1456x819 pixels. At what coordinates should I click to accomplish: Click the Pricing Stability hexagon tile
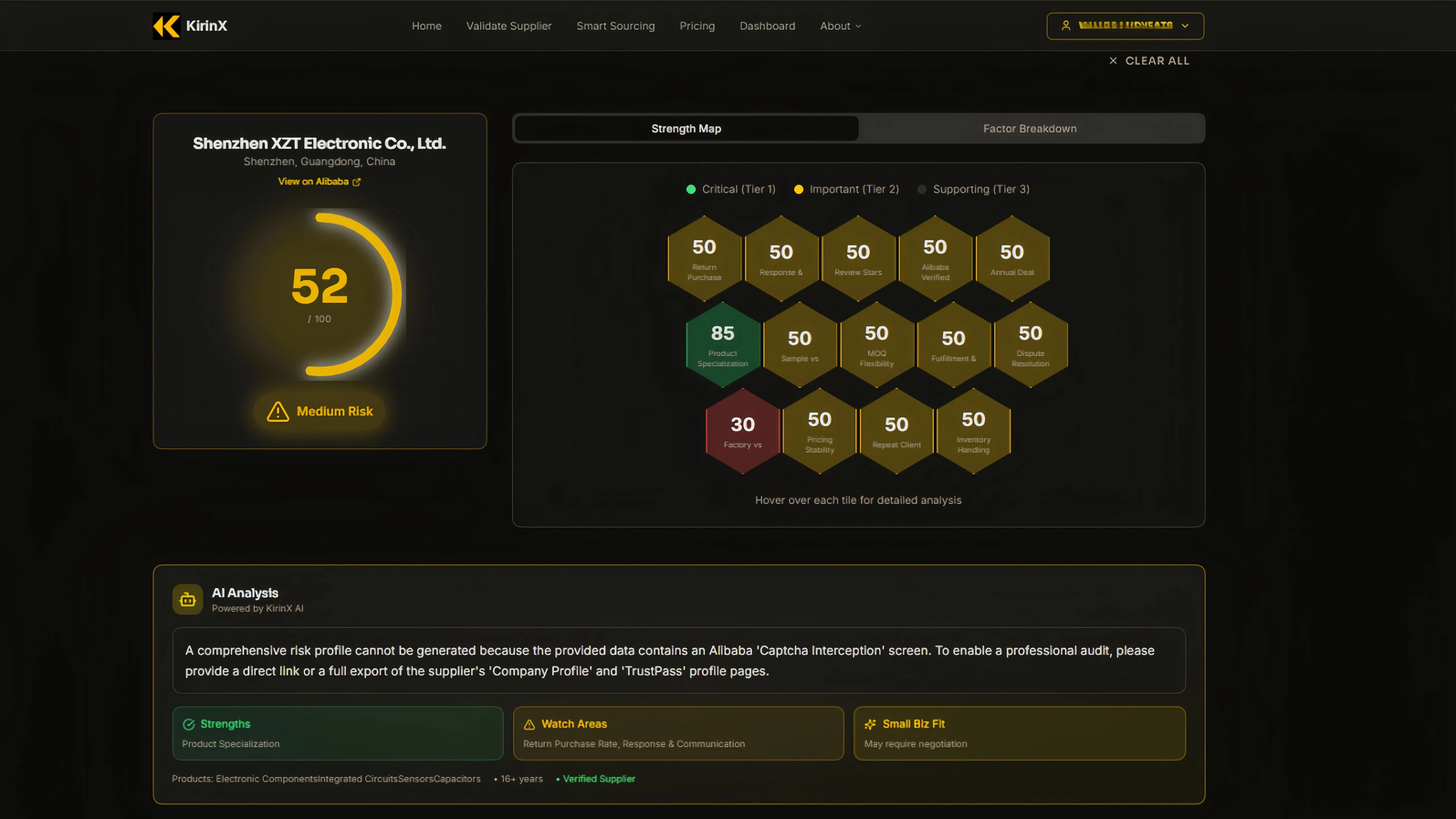tap(820, 431)
